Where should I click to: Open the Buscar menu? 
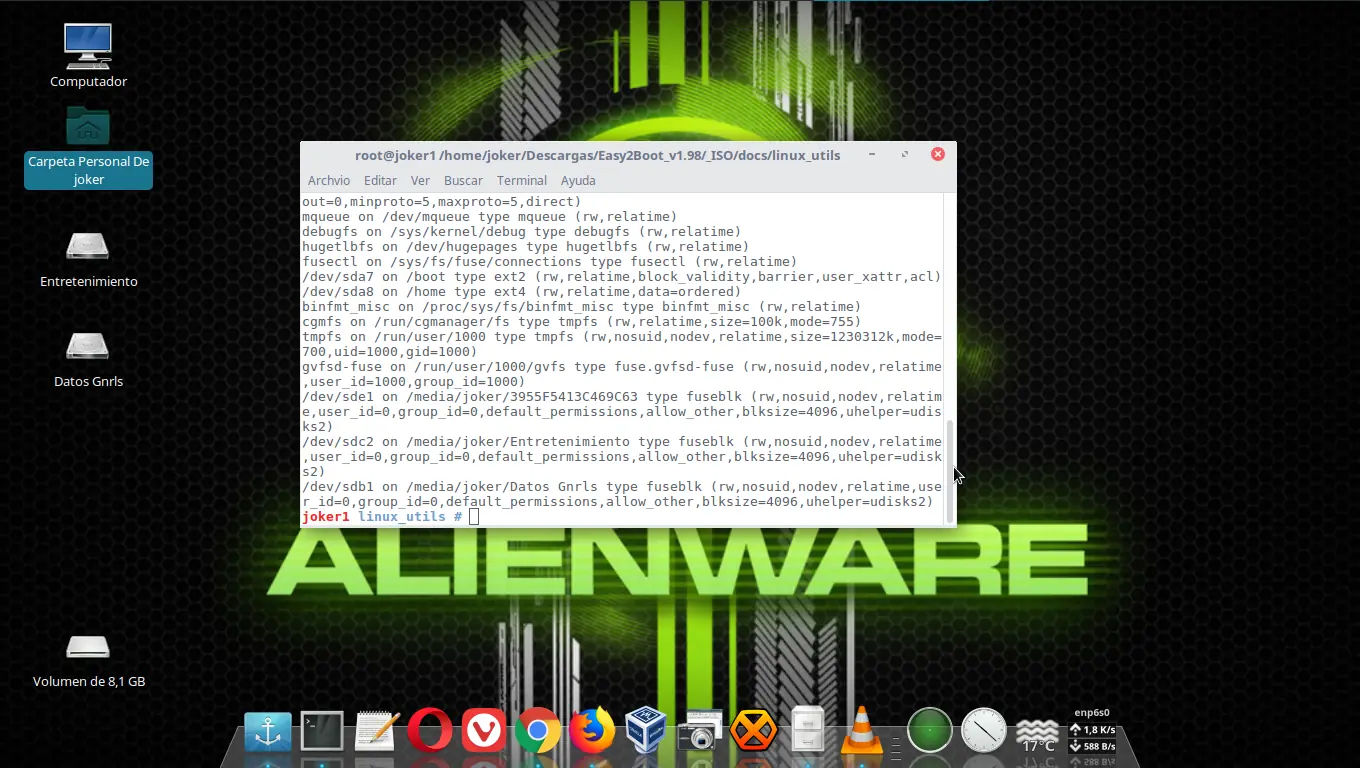coord(463,181)
